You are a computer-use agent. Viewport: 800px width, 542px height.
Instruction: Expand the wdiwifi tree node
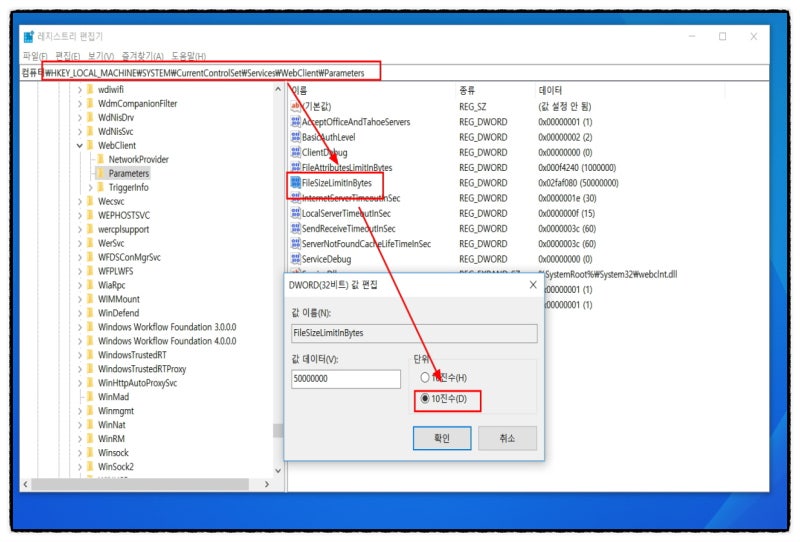click(x=80, y=90)
